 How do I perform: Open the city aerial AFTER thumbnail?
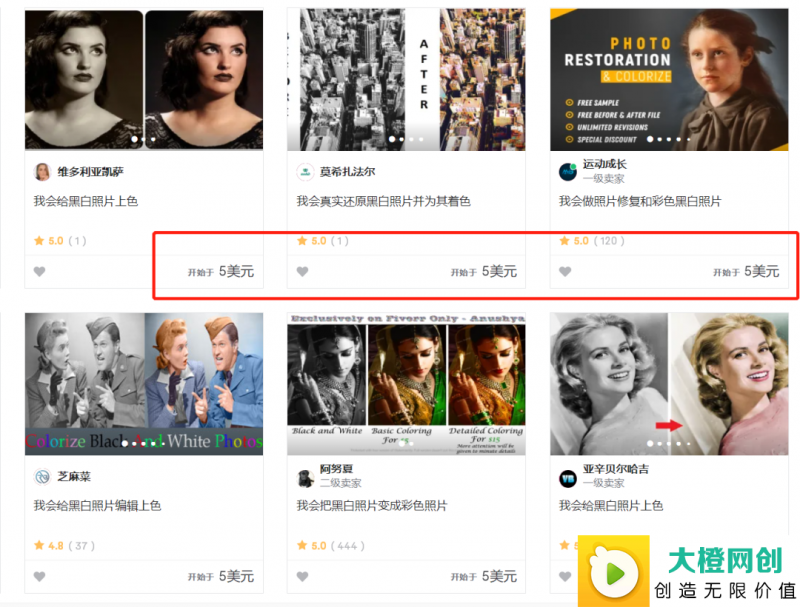pyautogui.click(x=406, y=80)
